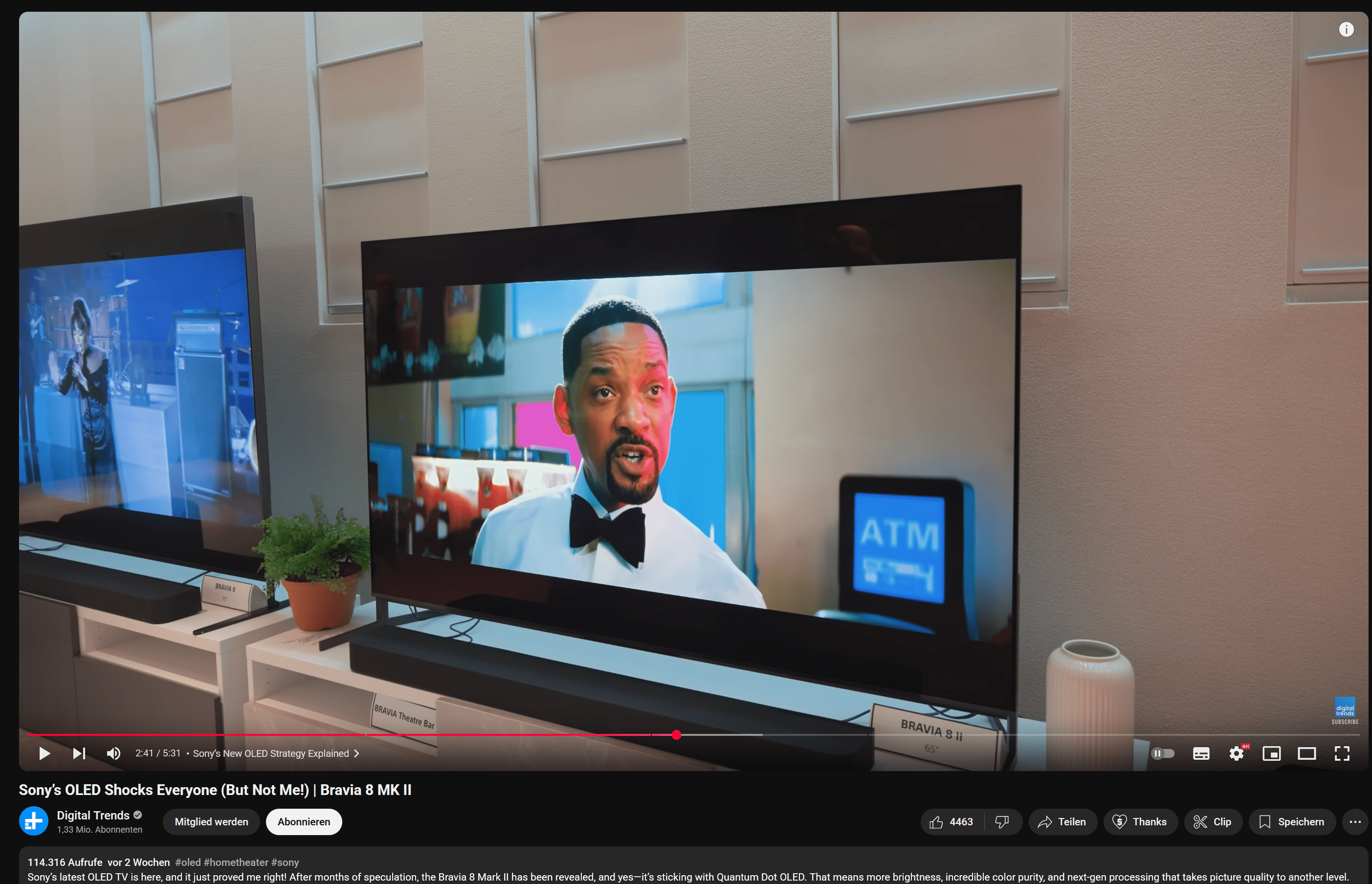The height and width of the screenshot is (884, 1372).
Task: Click the red progress bar scrubber
Action: 676,735
